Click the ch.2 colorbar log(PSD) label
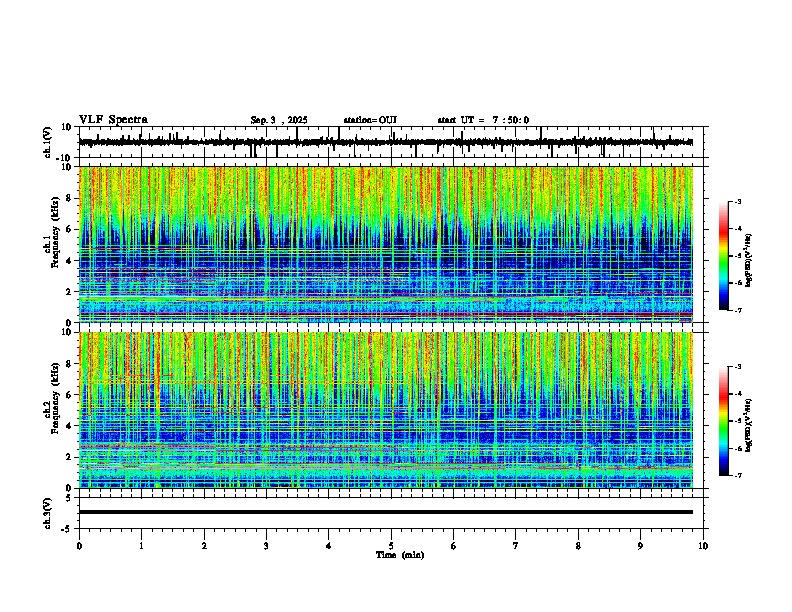The width and height of the screenshot is (792, 612). click(x=749, y=424)
